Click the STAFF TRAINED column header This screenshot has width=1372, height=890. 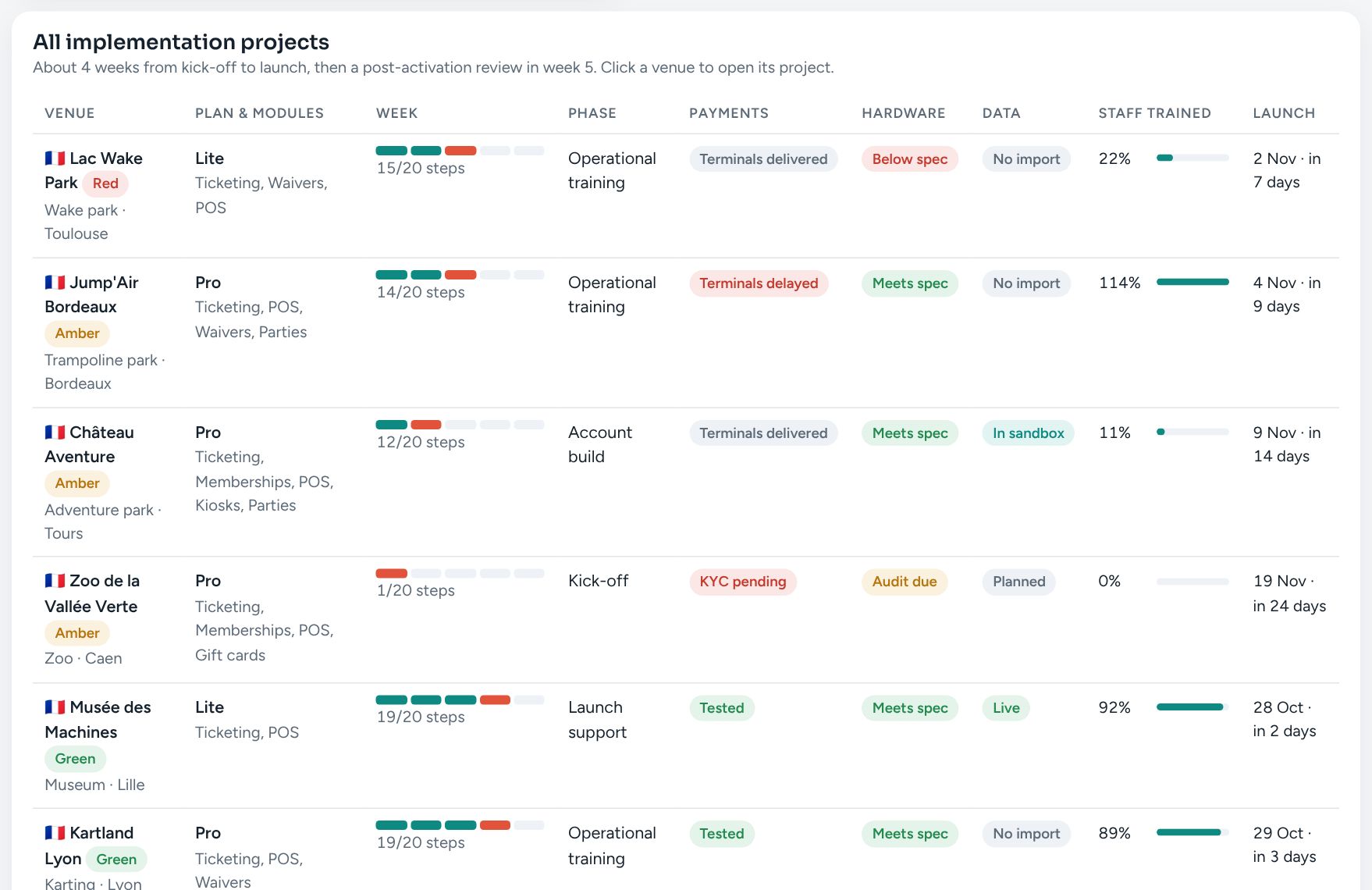coord(1154,113)
